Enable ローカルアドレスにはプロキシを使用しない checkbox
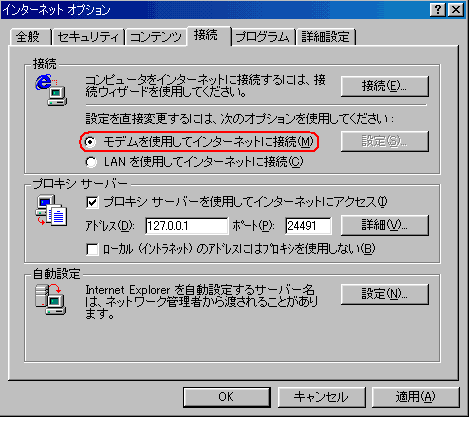The width and height of the screenshot is (475, 423). tap(92, 249)
